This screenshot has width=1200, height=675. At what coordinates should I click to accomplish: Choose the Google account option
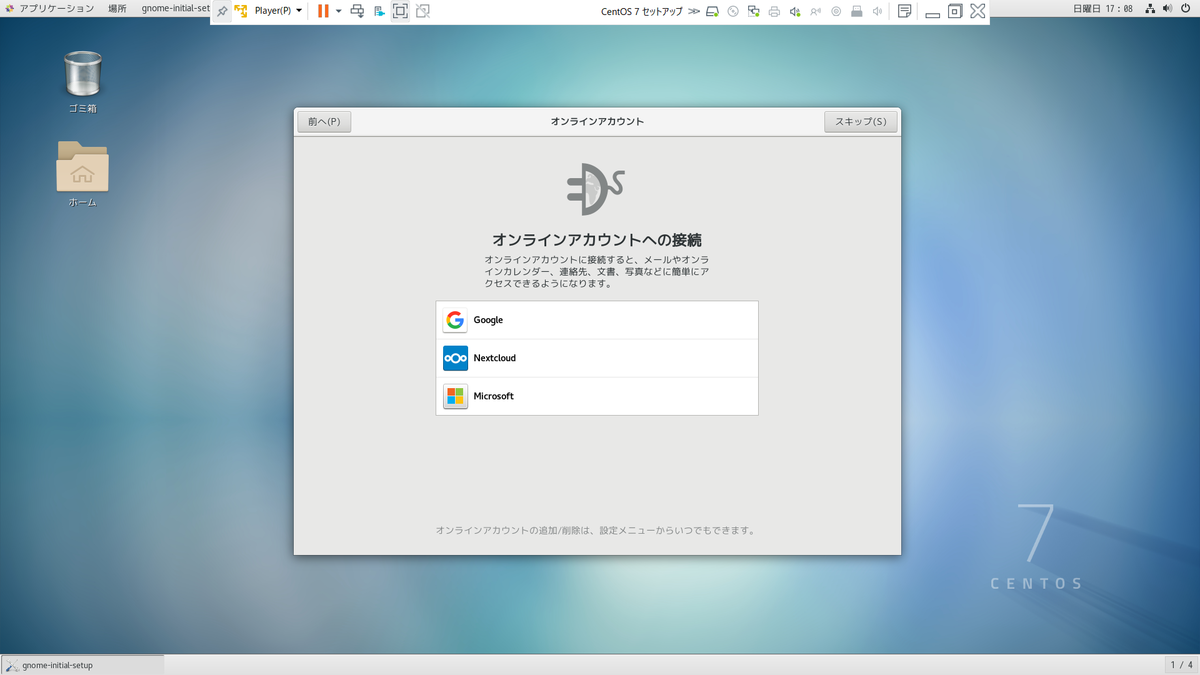click(x=597, y=320)
